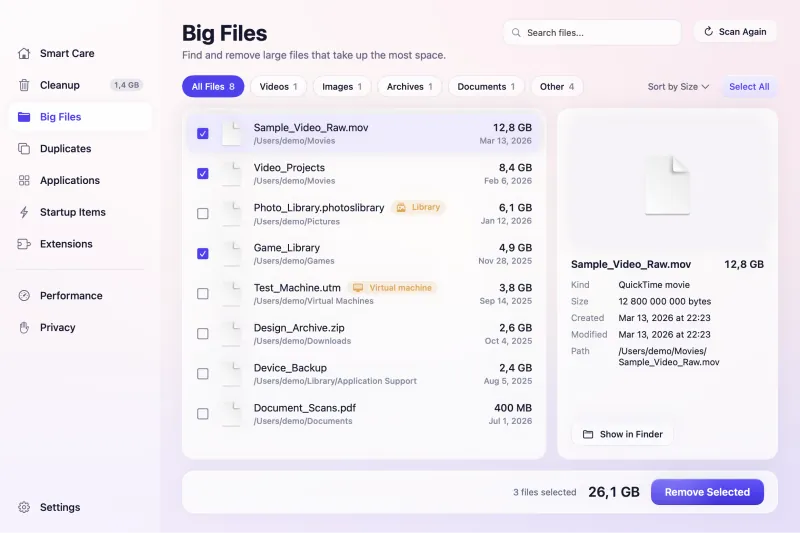Click the path /Users/demo/Library/Application Support
800x533 pixels.
pos(335,381)
